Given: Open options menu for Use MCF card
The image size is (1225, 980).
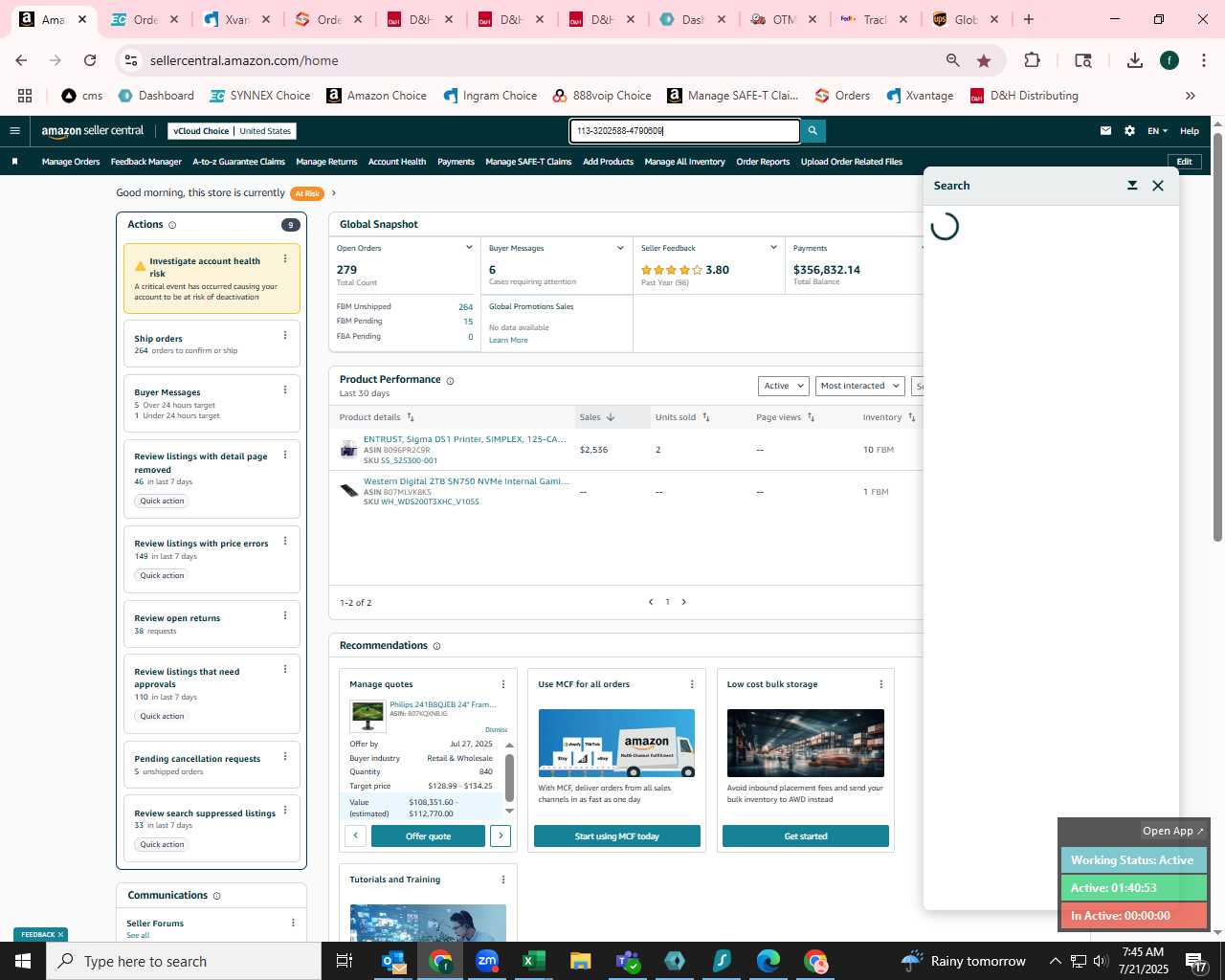Looking at the screenshot, I should tap(692, 684).
